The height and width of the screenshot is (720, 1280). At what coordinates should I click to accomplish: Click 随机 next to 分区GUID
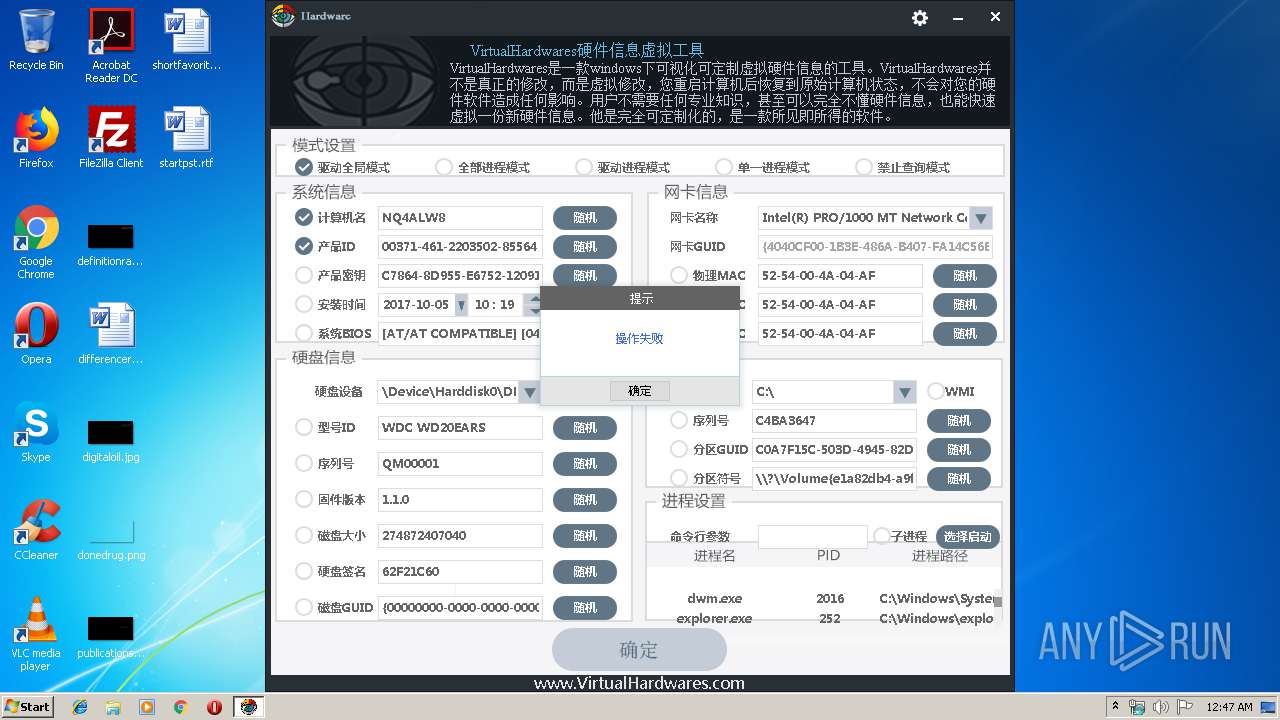point(959,450)
